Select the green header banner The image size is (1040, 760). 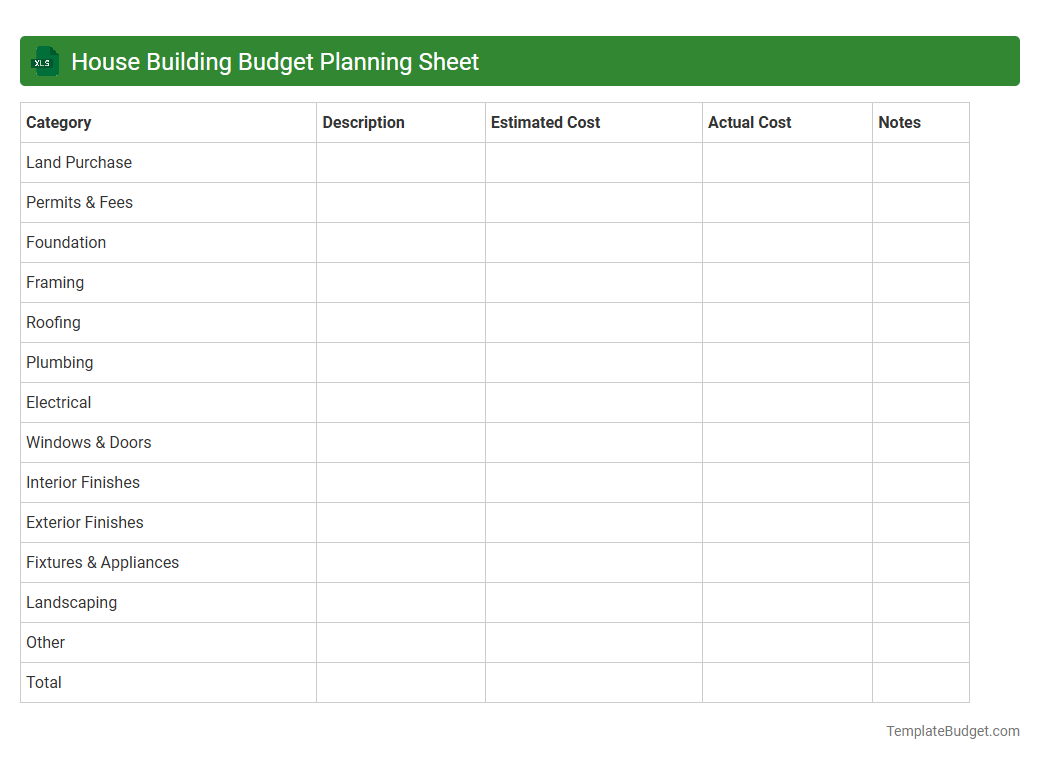coord(520,61)
